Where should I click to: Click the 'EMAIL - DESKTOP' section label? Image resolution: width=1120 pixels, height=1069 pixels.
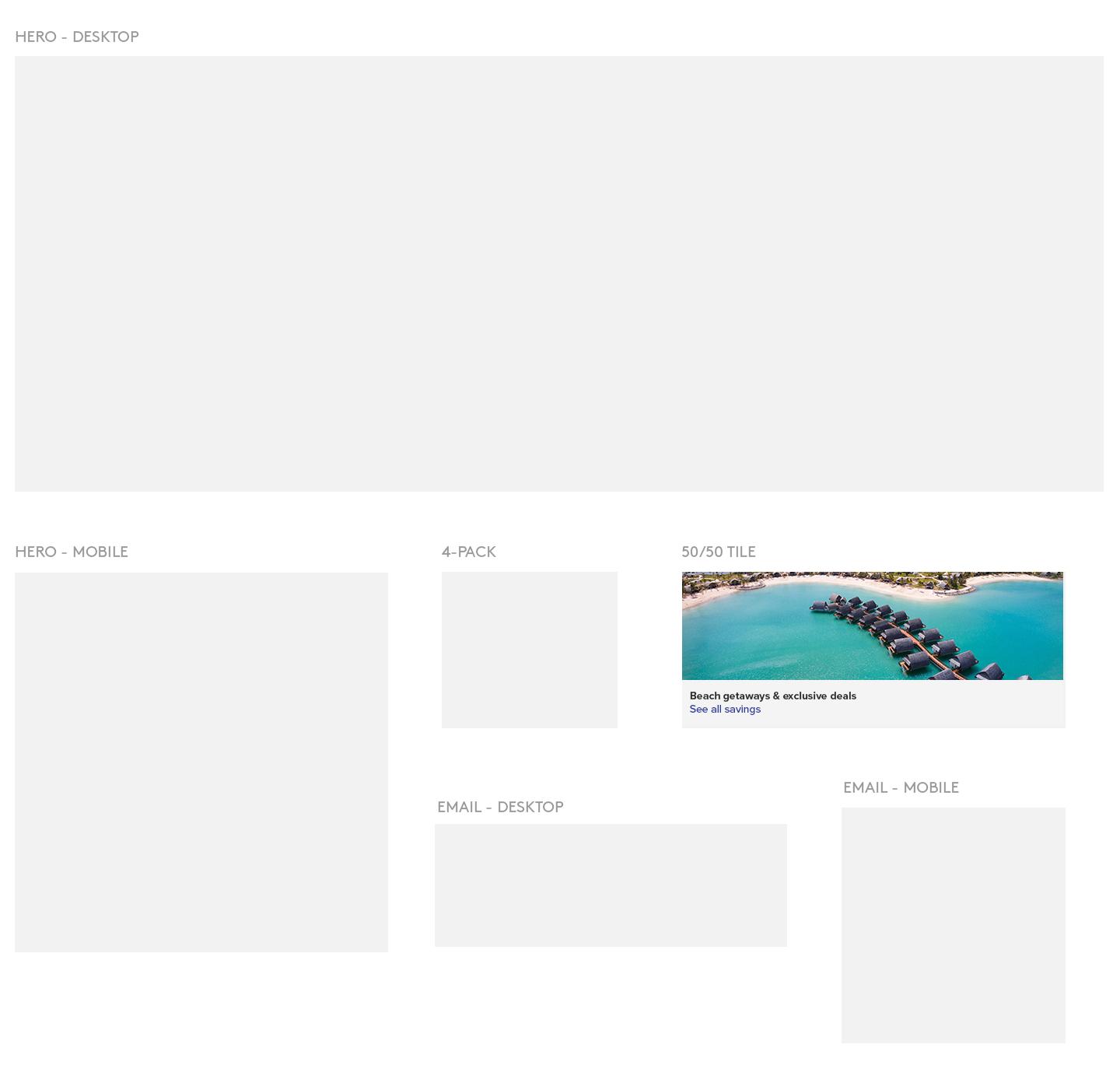pos(500,808)
